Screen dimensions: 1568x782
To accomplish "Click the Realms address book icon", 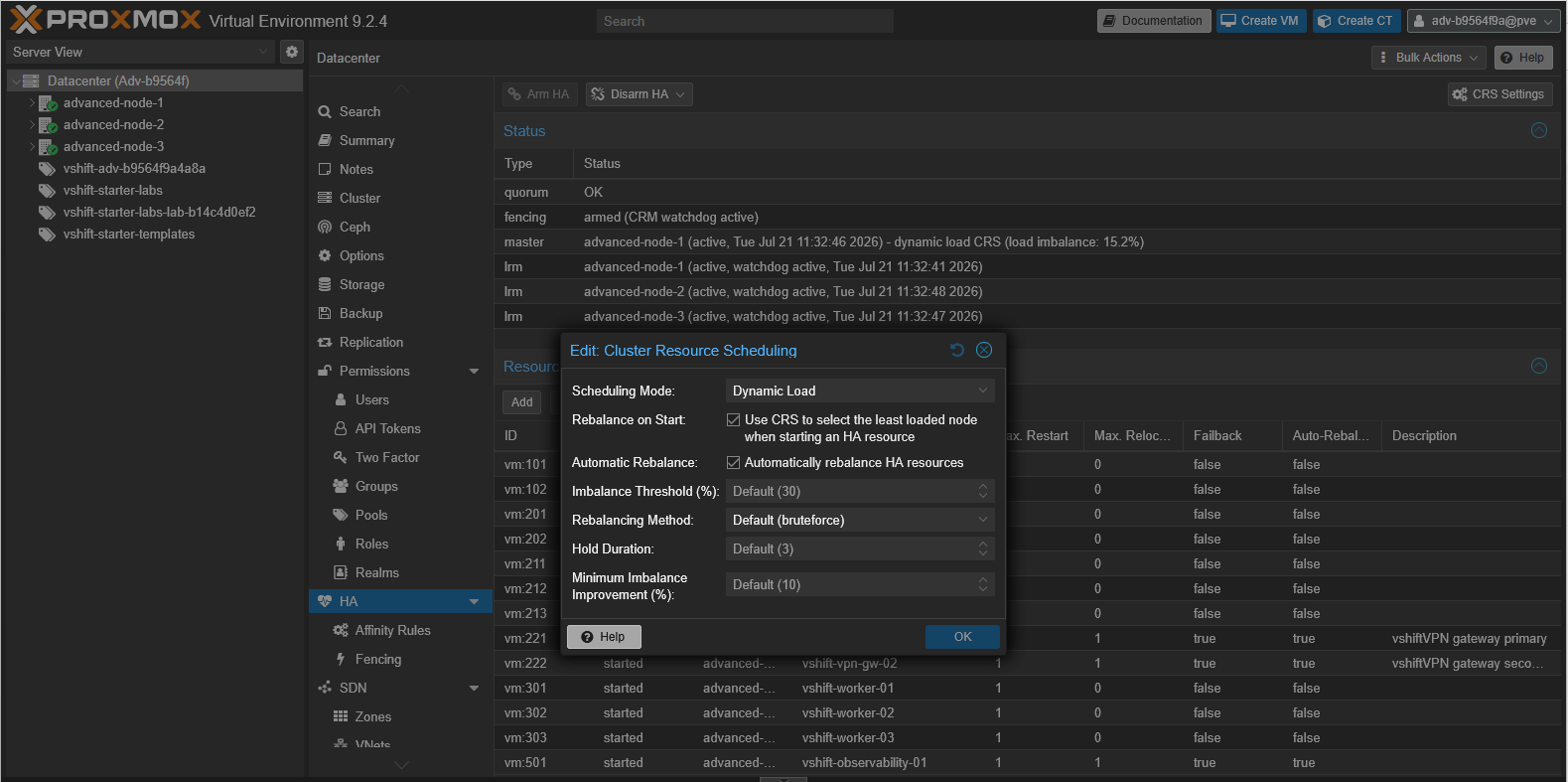I will (x=341, y=573).
